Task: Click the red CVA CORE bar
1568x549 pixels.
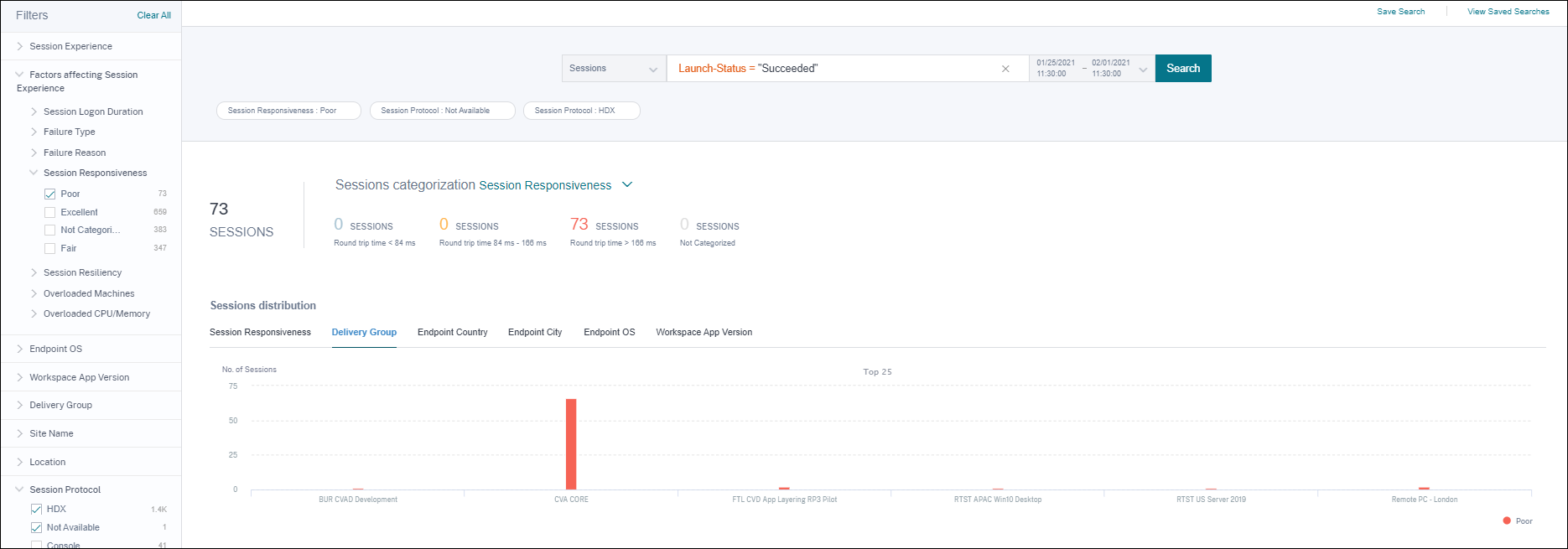Action: tap(571, 444)
